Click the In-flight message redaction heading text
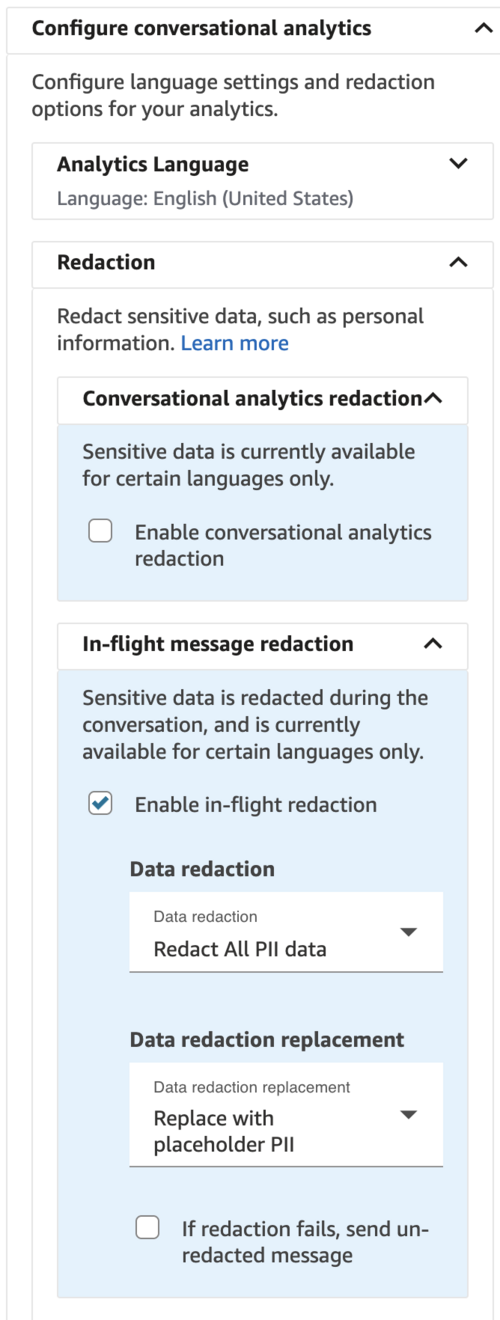Viewport: 500px width, 1320px height. click(x=218, y=644)
